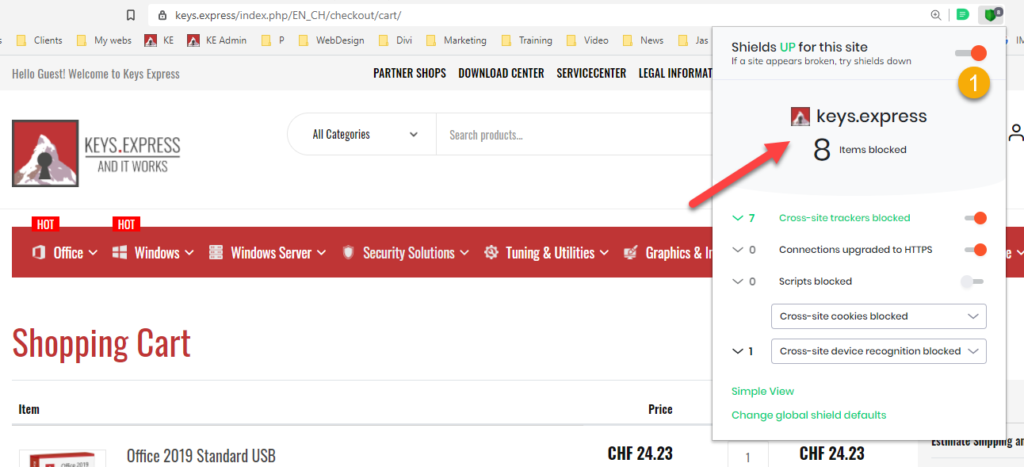Click the green extension icon in toolbar
The height and width of the screenshot is (467, 1024).
[962, 15]
